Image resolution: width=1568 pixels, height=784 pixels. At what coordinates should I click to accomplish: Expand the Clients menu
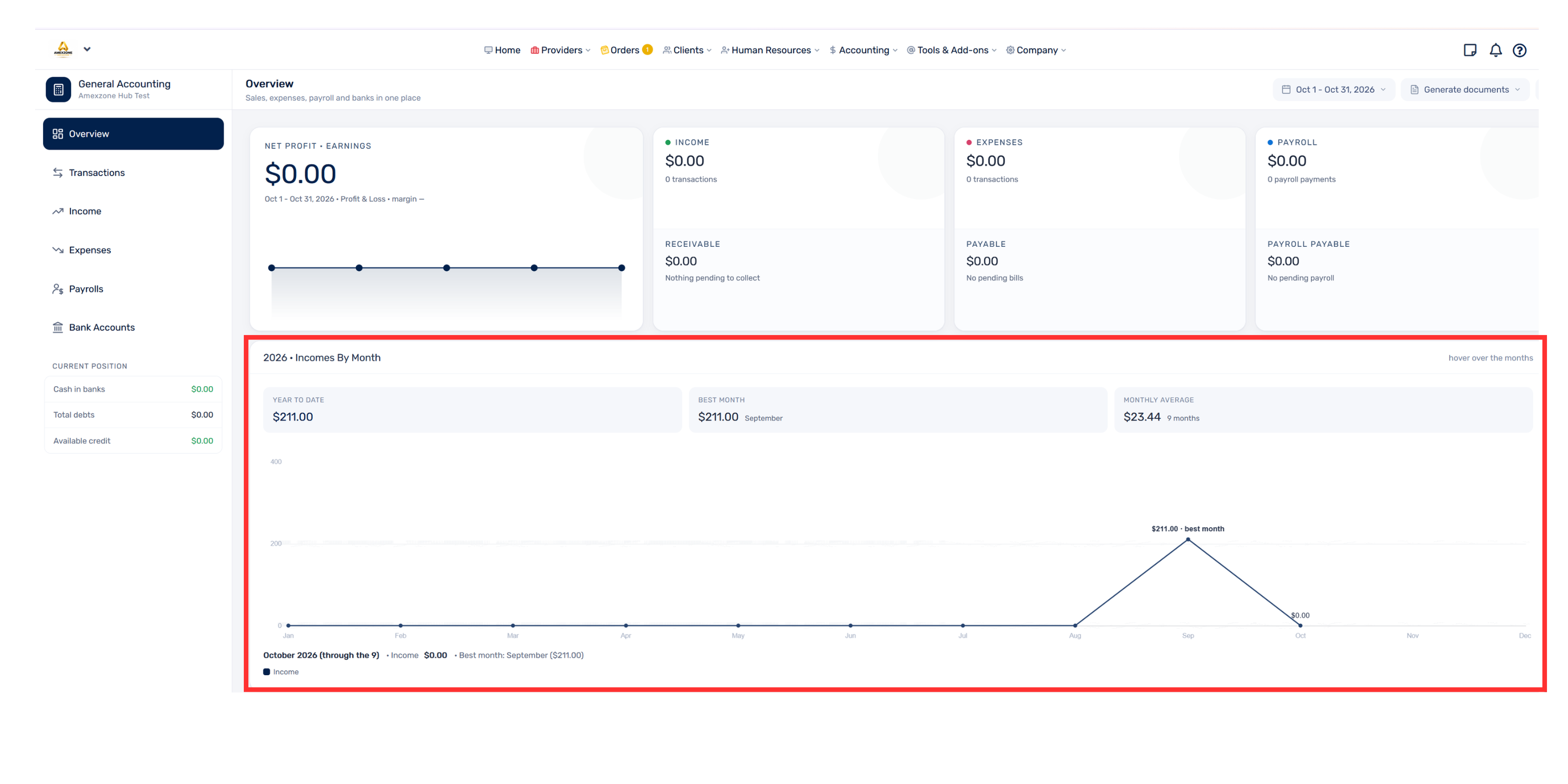coord(687,50)
